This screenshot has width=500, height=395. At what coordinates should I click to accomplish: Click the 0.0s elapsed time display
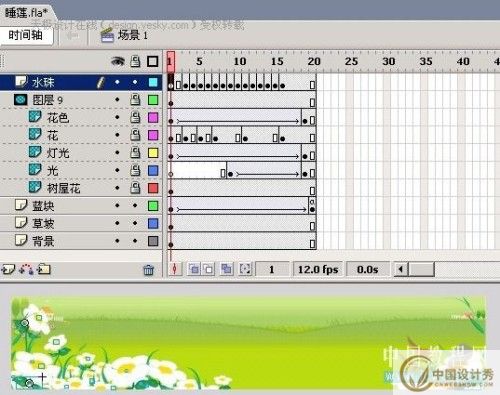367,269
